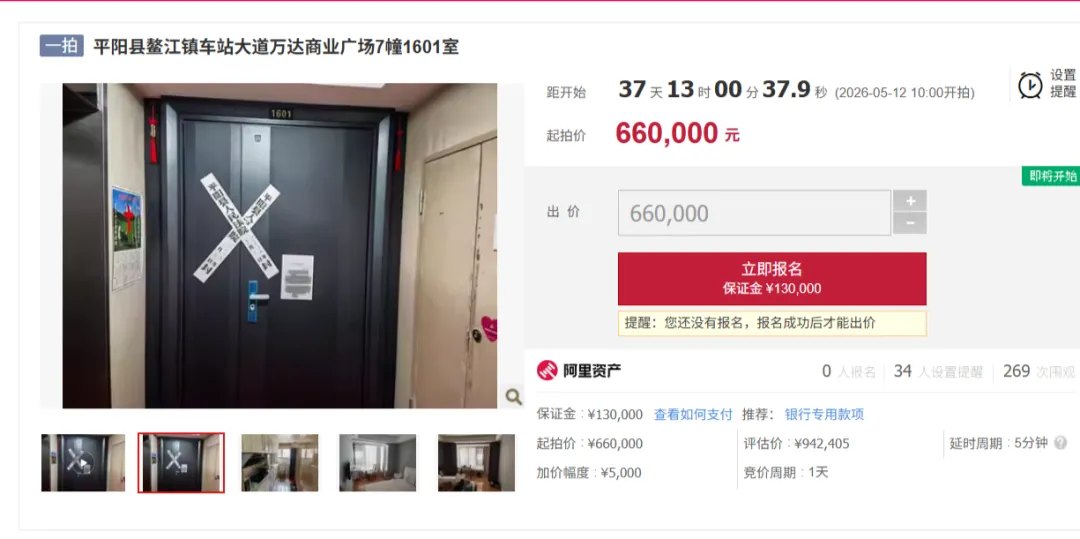Click the 一拍 auction round tag

click(61, 46)
